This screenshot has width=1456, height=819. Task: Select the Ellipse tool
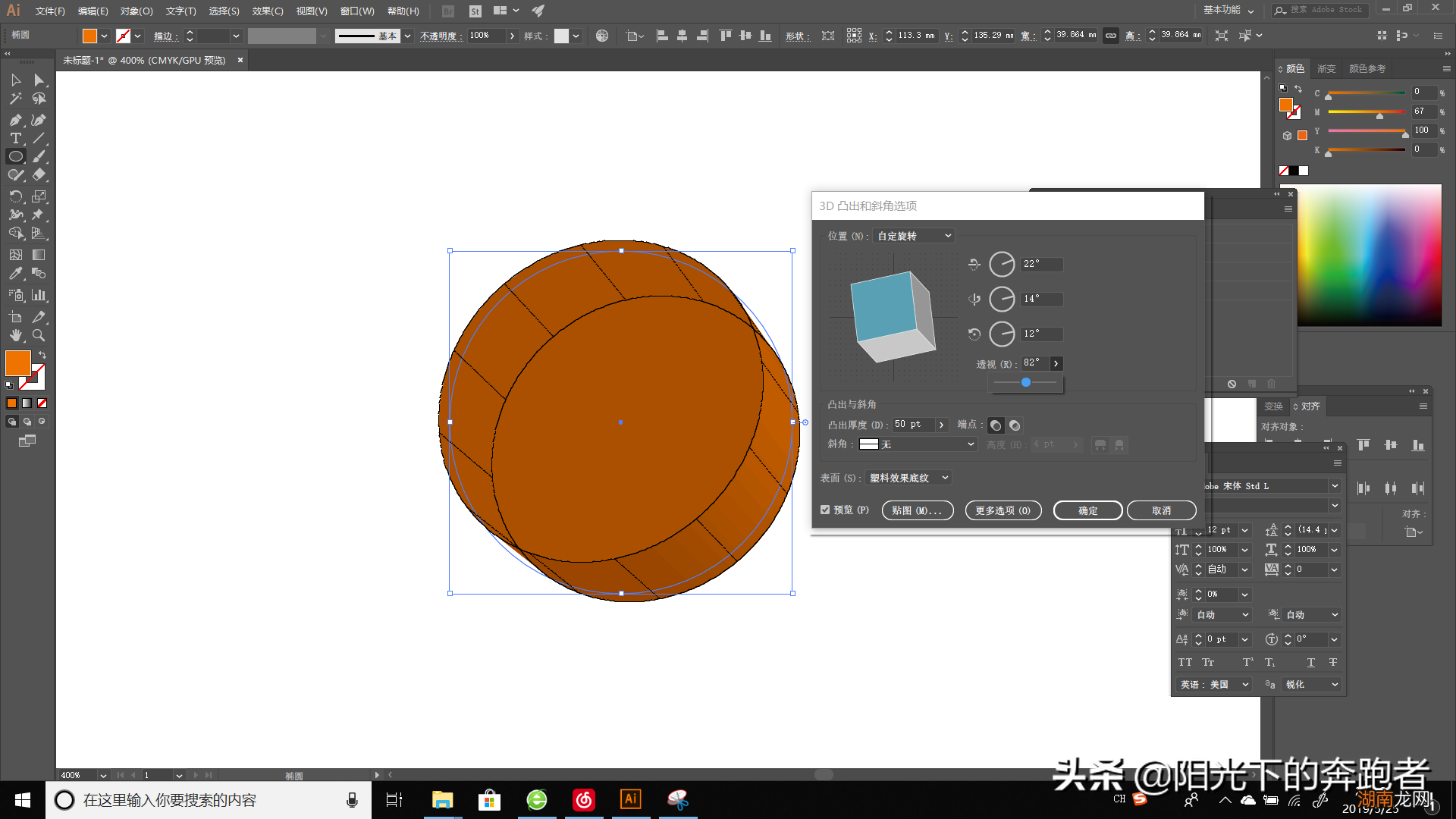15,156
